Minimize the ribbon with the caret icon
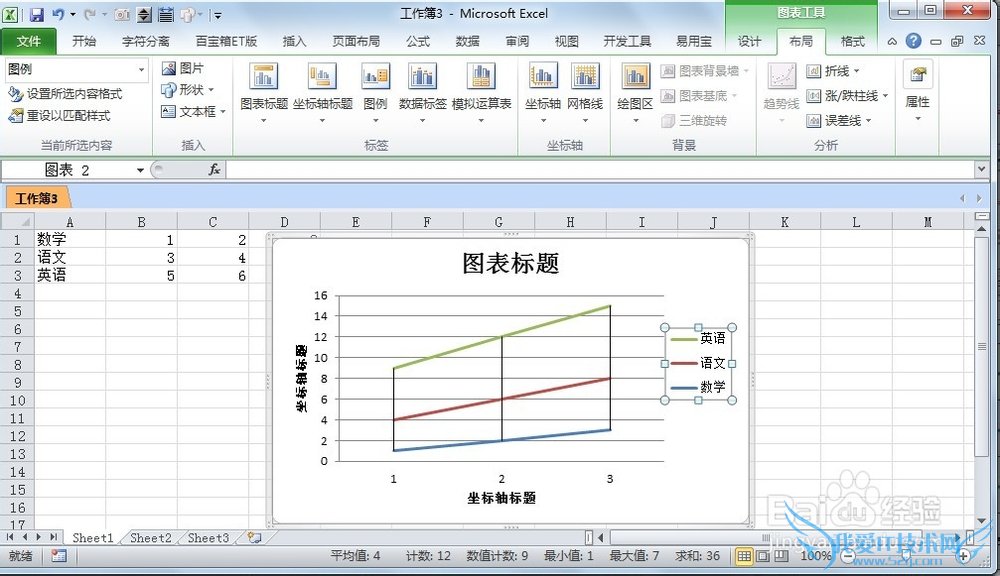Screen dimensions: 1000x576 [892, 41]
